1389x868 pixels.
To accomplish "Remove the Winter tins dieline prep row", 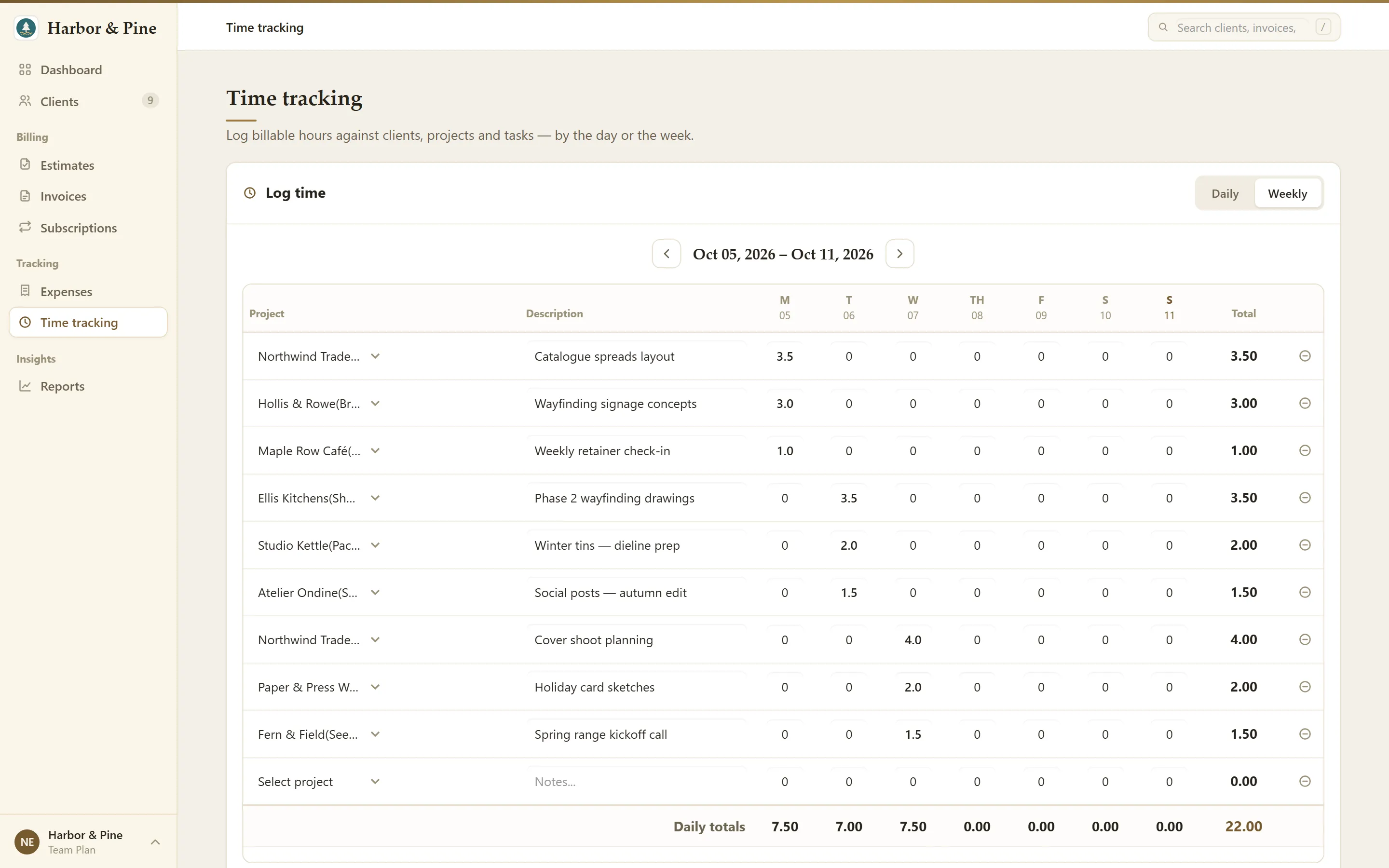I will point(1305,545).
